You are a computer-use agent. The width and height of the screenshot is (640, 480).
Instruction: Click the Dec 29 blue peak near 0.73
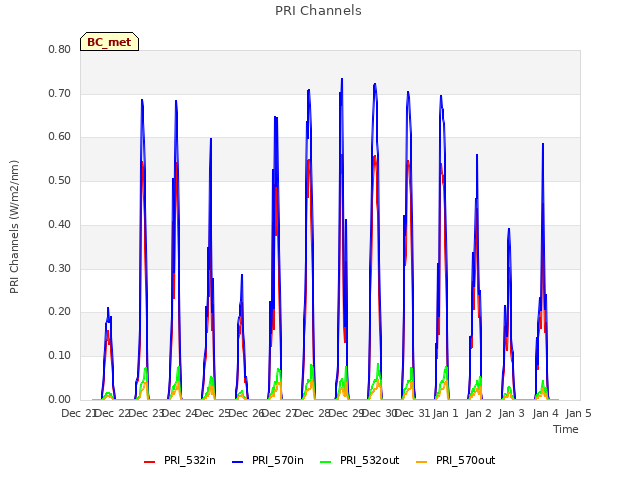click(342, 79)
